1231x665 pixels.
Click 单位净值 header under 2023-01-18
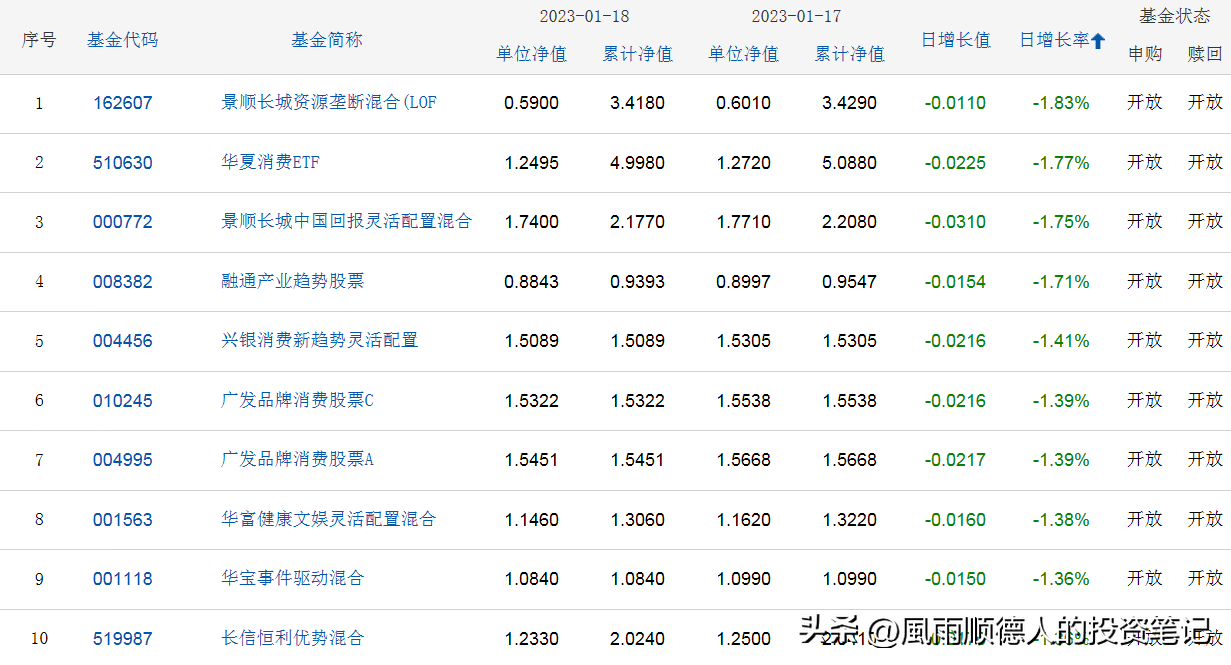(x=532, y=54)
